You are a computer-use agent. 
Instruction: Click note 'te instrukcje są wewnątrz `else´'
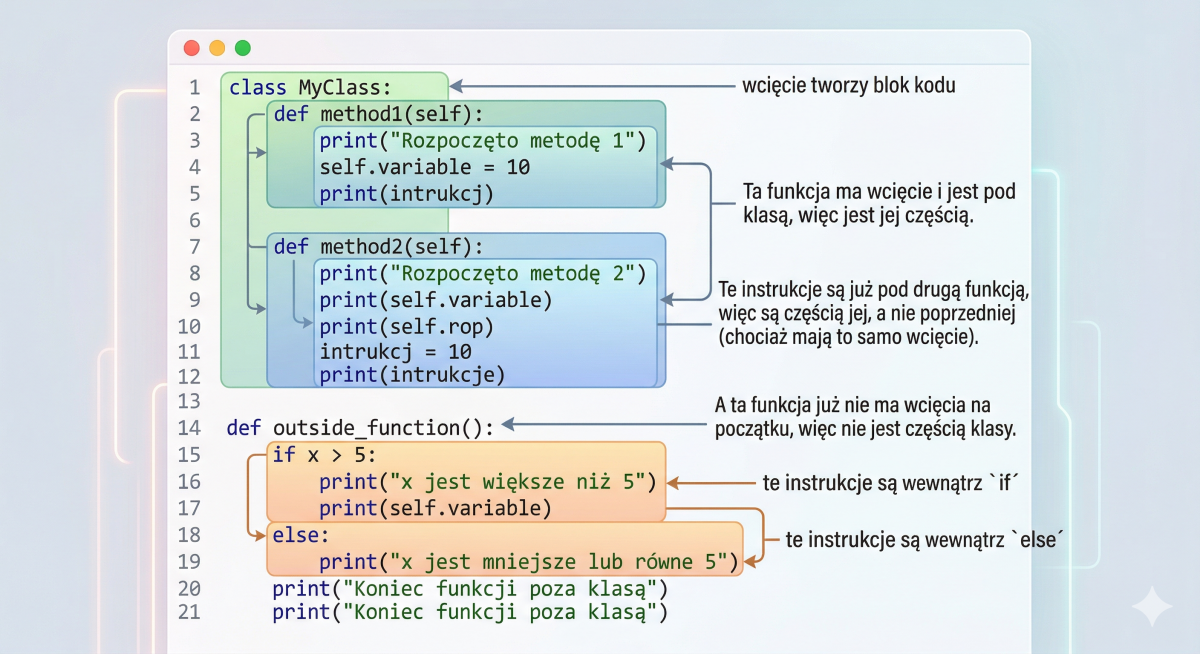pos(924,539)
